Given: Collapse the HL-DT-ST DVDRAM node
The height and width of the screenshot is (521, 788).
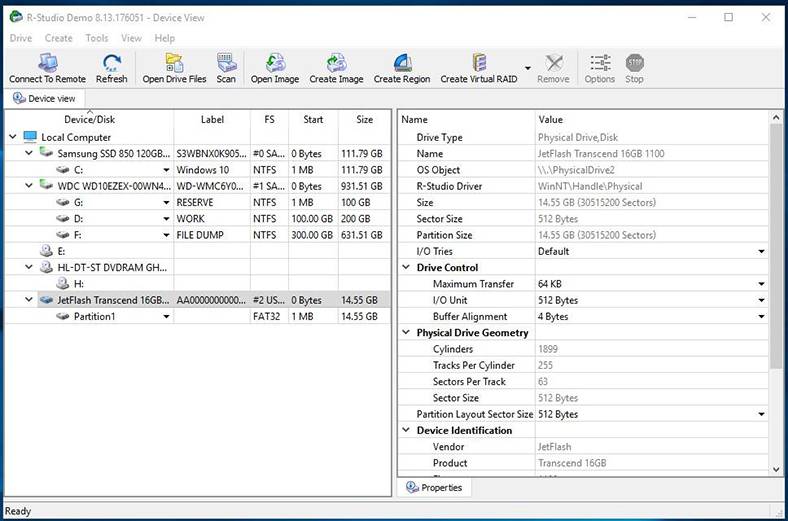Looking at the screenshot, I should pyautogui.click(x=29, y=267).
